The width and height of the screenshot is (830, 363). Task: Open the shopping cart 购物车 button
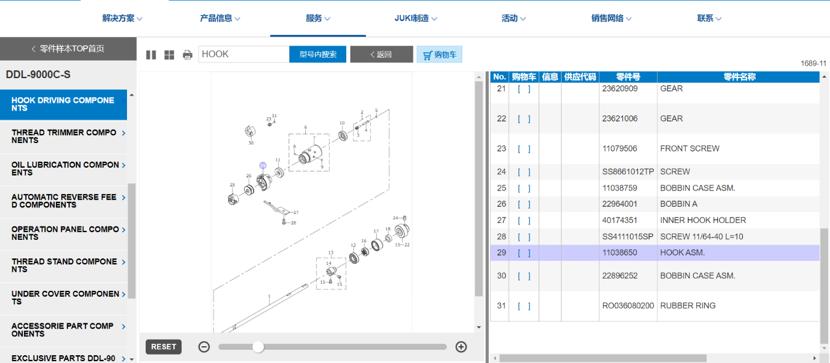(x=439, y=54)
